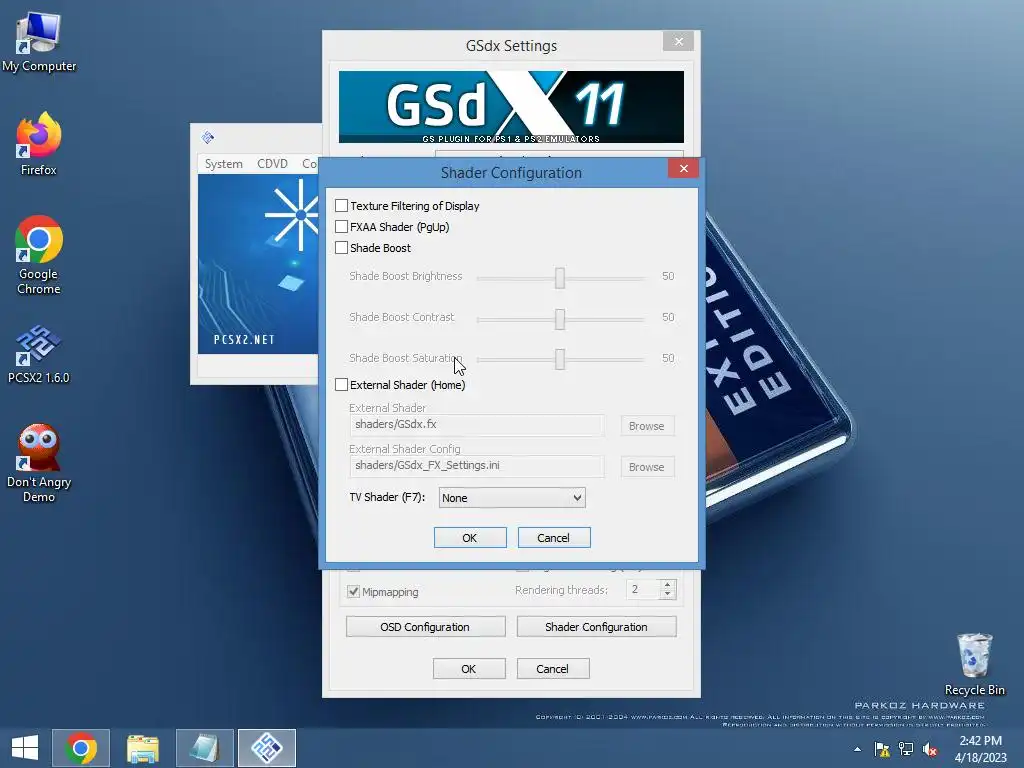Screen dimensions: 1024x768
Task: Select the PCSX2 taskbar button
Action: 266,748
